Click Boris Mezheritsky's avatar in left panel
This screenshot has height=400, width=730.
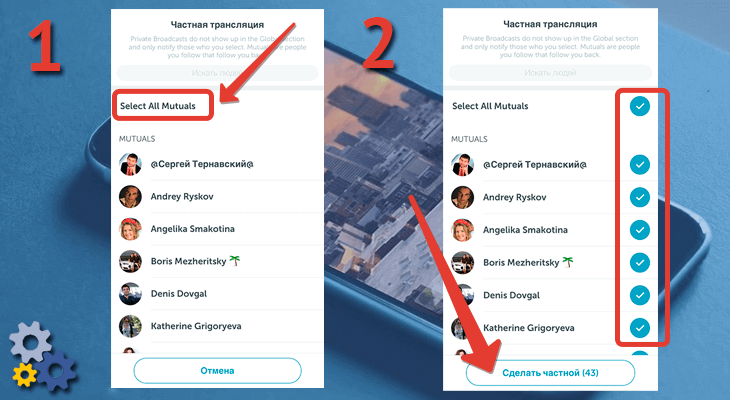point(130,261)
